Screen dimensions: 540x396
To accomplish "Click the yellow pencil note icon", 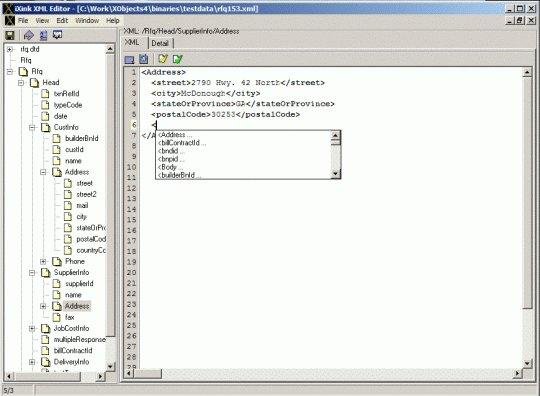I will pos(163,59).
